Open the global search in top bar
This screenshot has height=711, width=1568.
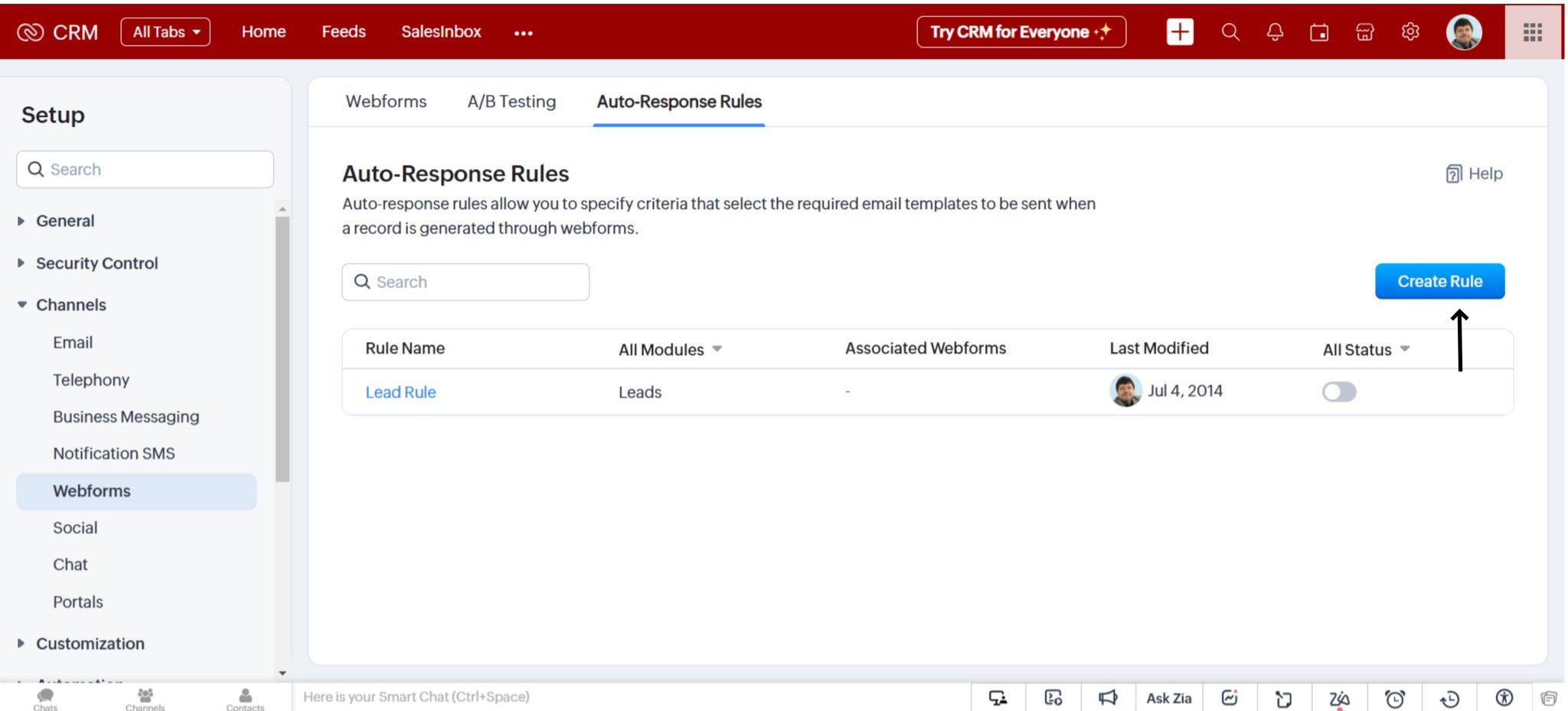coord(1230,32)
